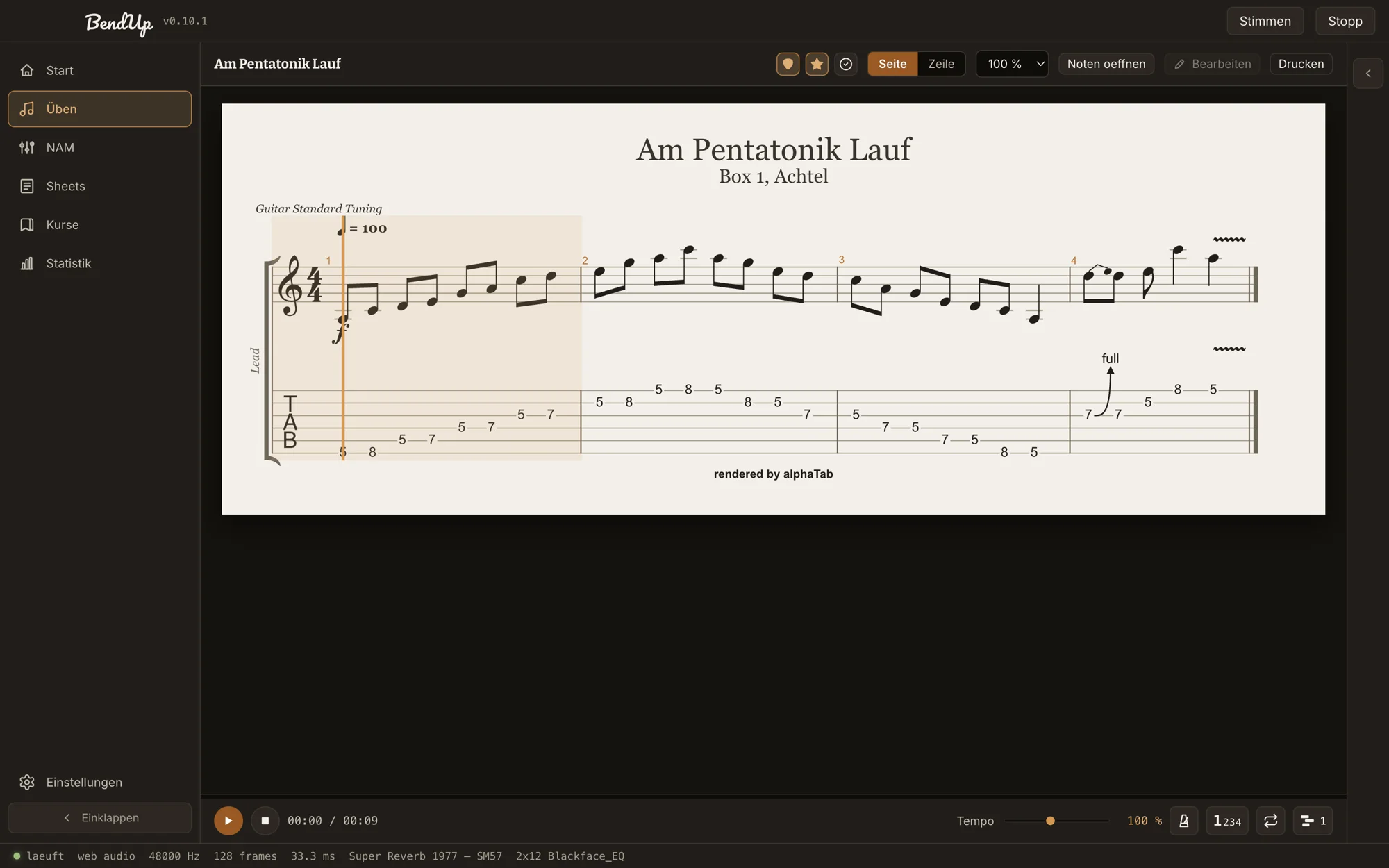1389x868 pixels.
Task: Expand the right side panel chevron
Action: click(1368, 73)
